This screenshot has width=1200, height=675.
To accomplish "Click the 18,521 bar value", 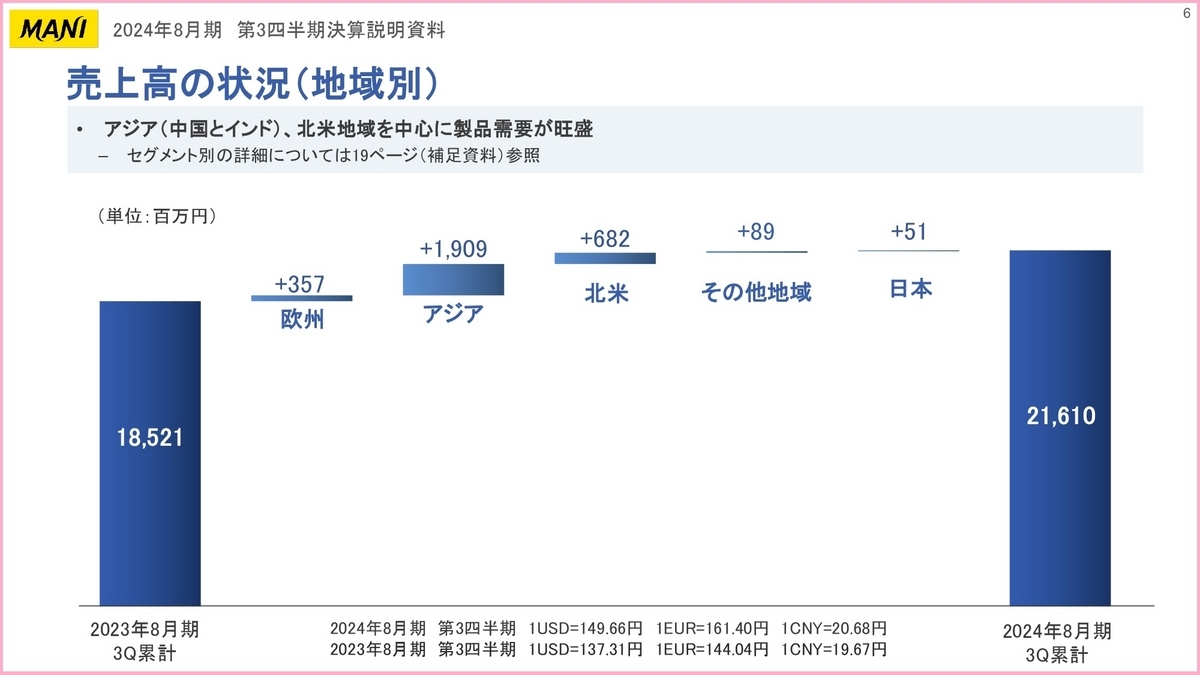I will [150, 438].
